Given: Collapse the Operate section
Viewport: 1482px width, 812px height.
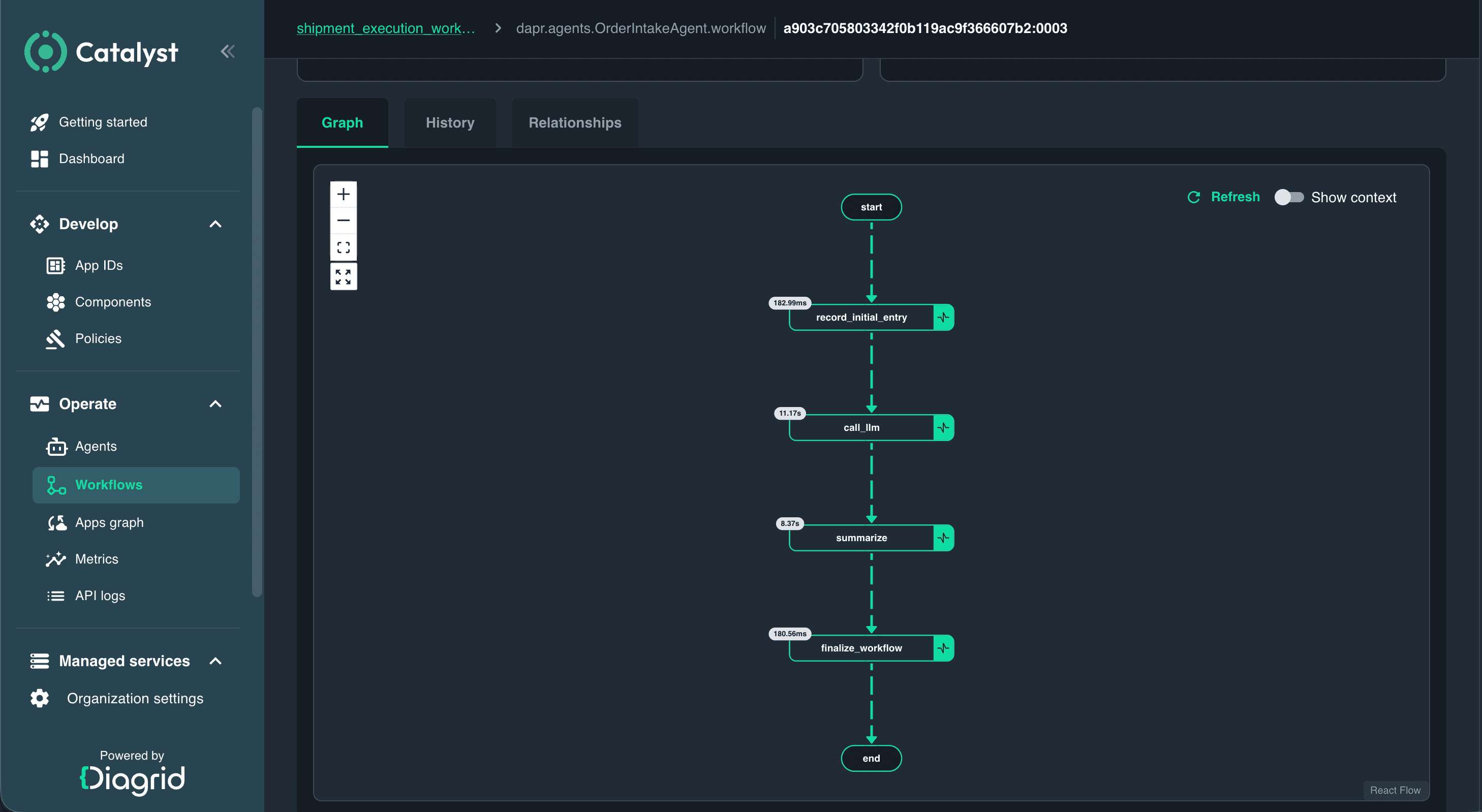Looking at the screenshot, I should pos(215,403).
